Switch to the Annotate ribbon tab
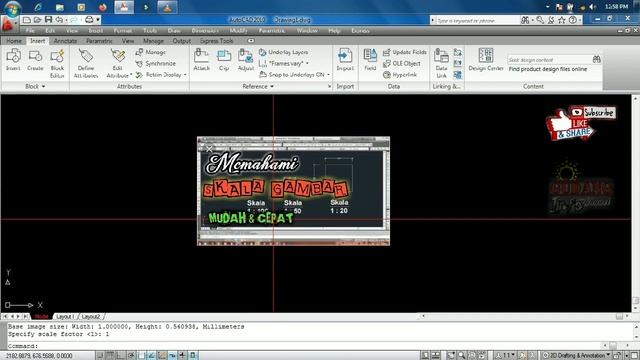The height and width of the screenshot is (360, 640). (x=65, y=41)
